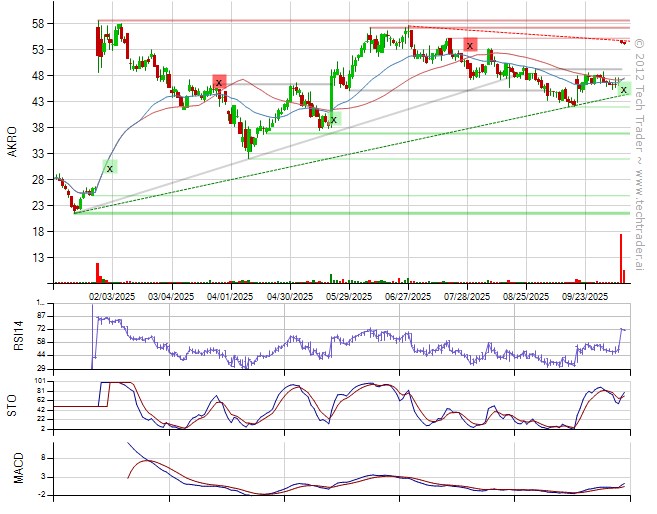Viewport: 657px width, 514px height.
Task: Click the 06/27/2025 date label
Action: point(408,296)
